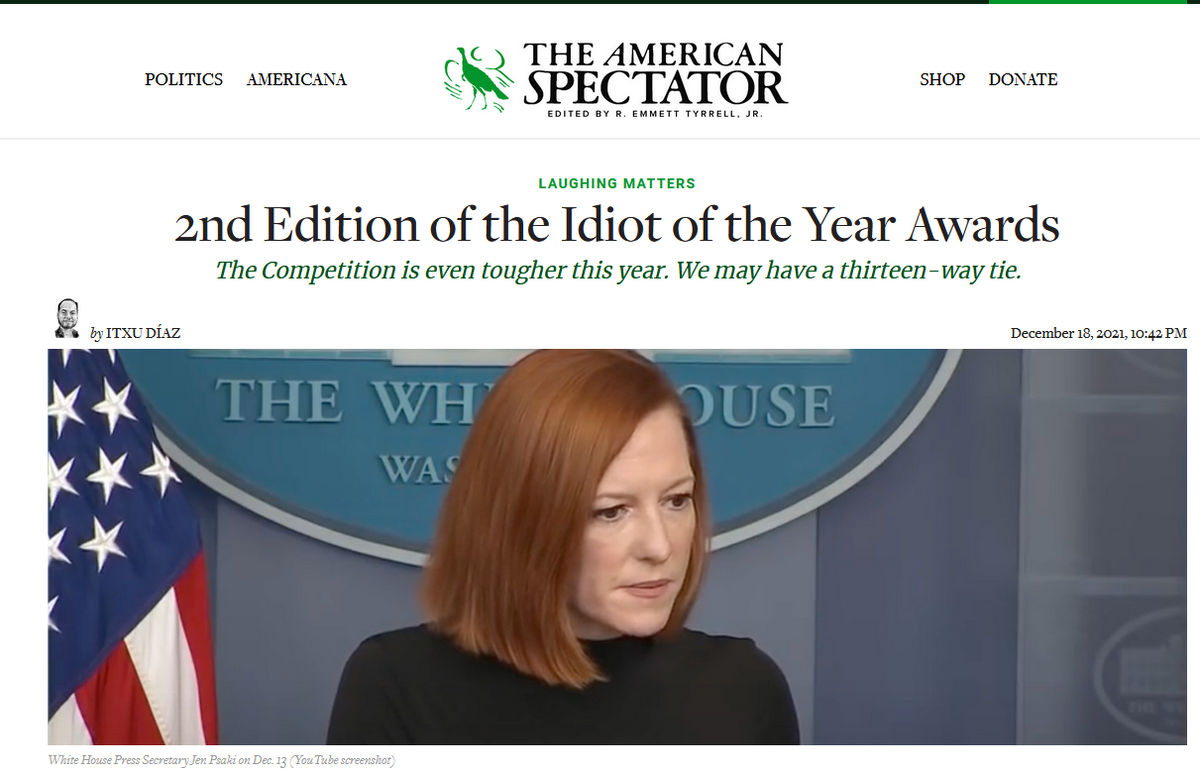The width and height of the screenshot is (1200, 776).
Task: Open the LAUGHING MATTERS category link
Action: click(x=617, y=183)
